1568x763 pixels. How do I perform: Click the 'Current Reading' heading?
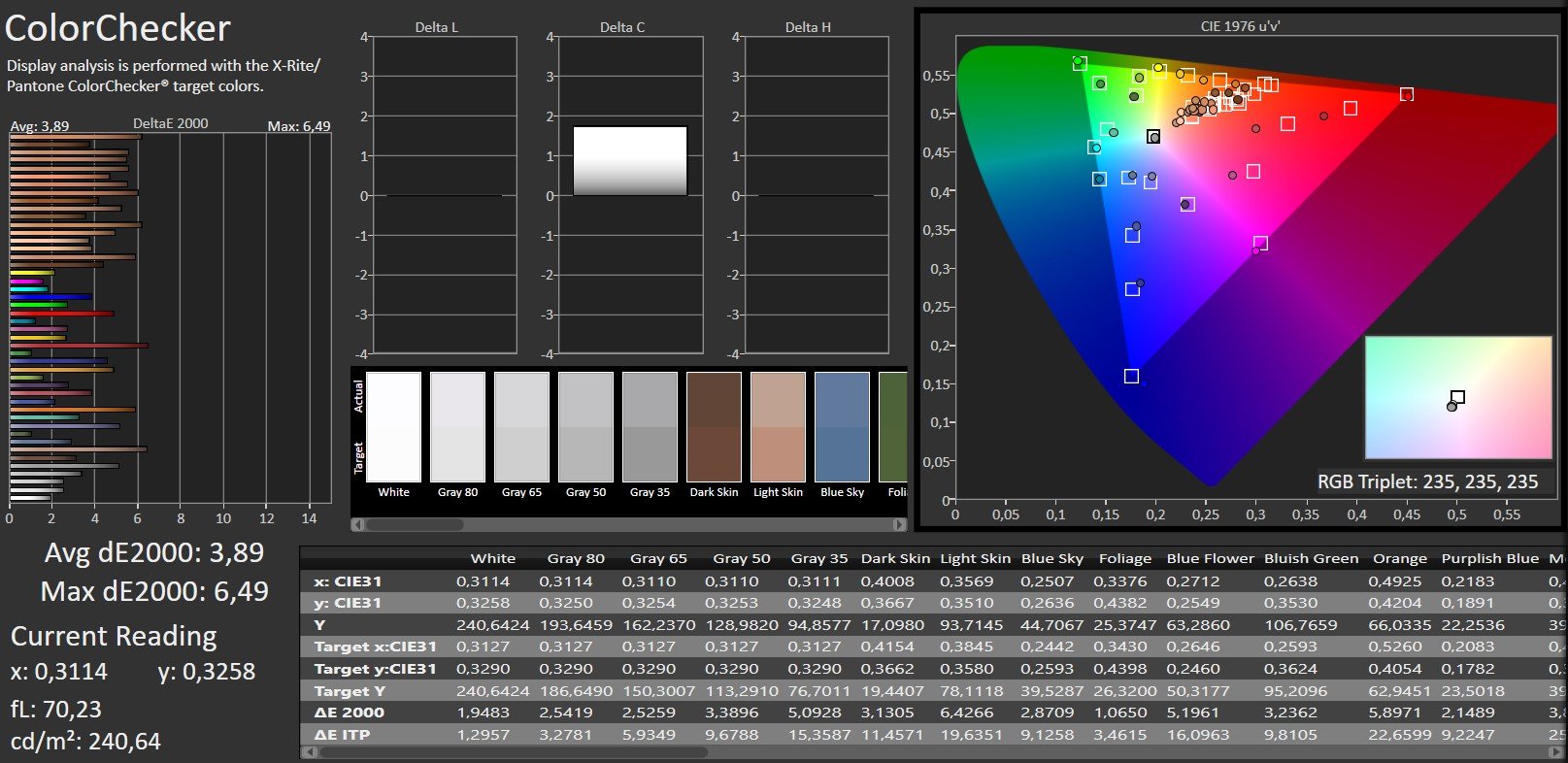tap(114, 637)
